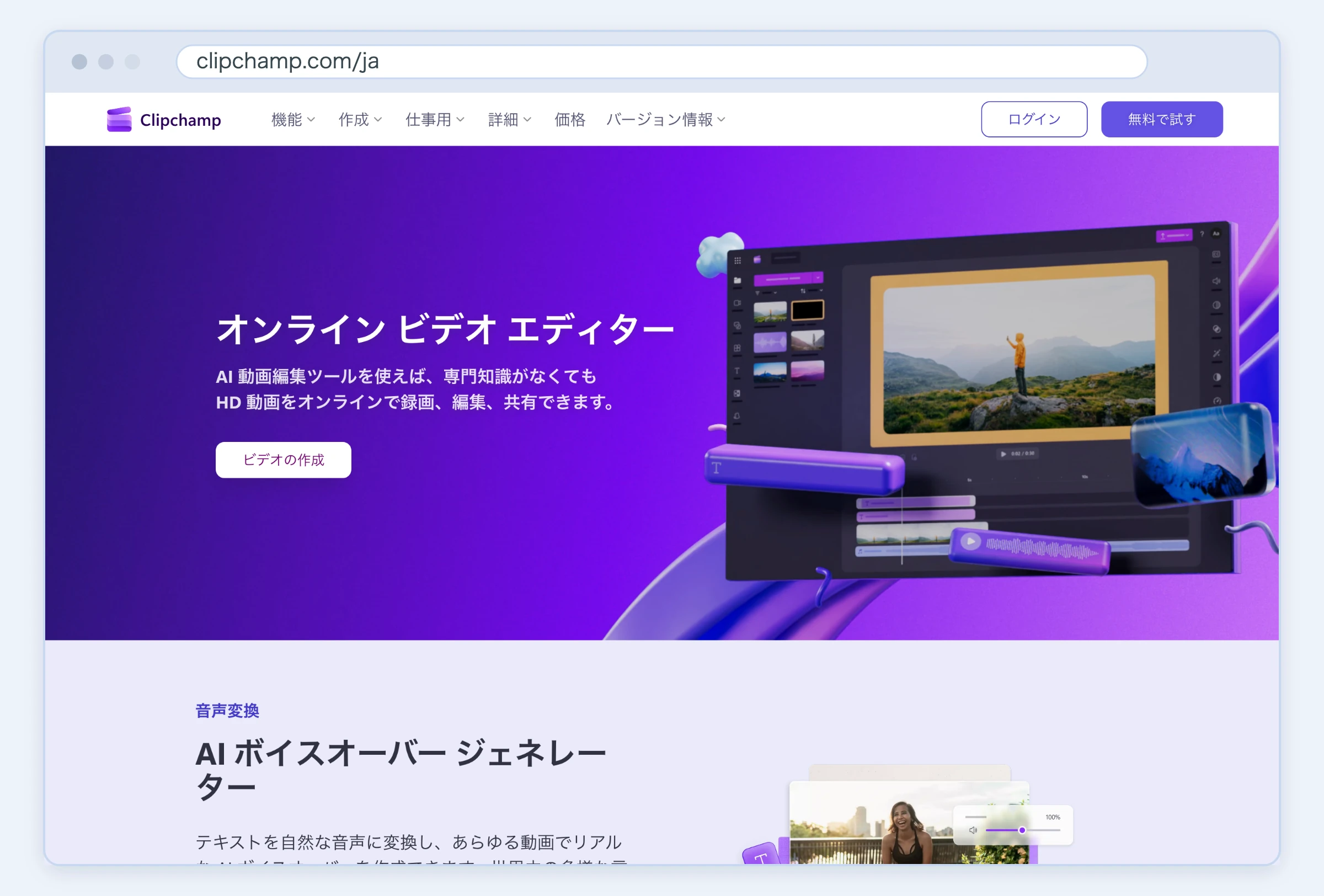
Task: Adjust the volume slider in voiceover preview
Action: tap(1022, 830)
